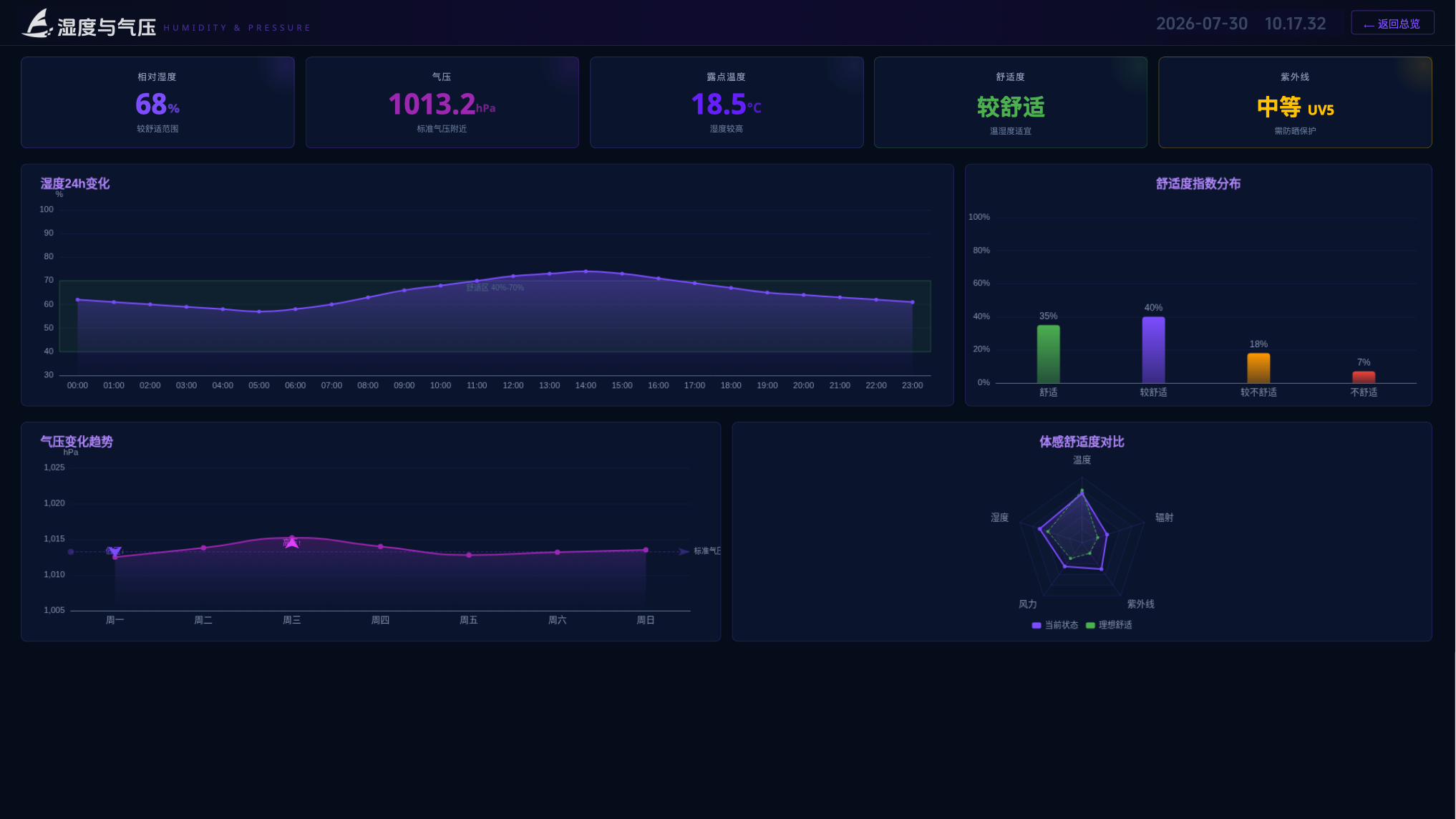The height and width of the screenshot is (819, 1456).
Task: Toggle the 当前状态 radar legend entry
Action: [1054, 625]
